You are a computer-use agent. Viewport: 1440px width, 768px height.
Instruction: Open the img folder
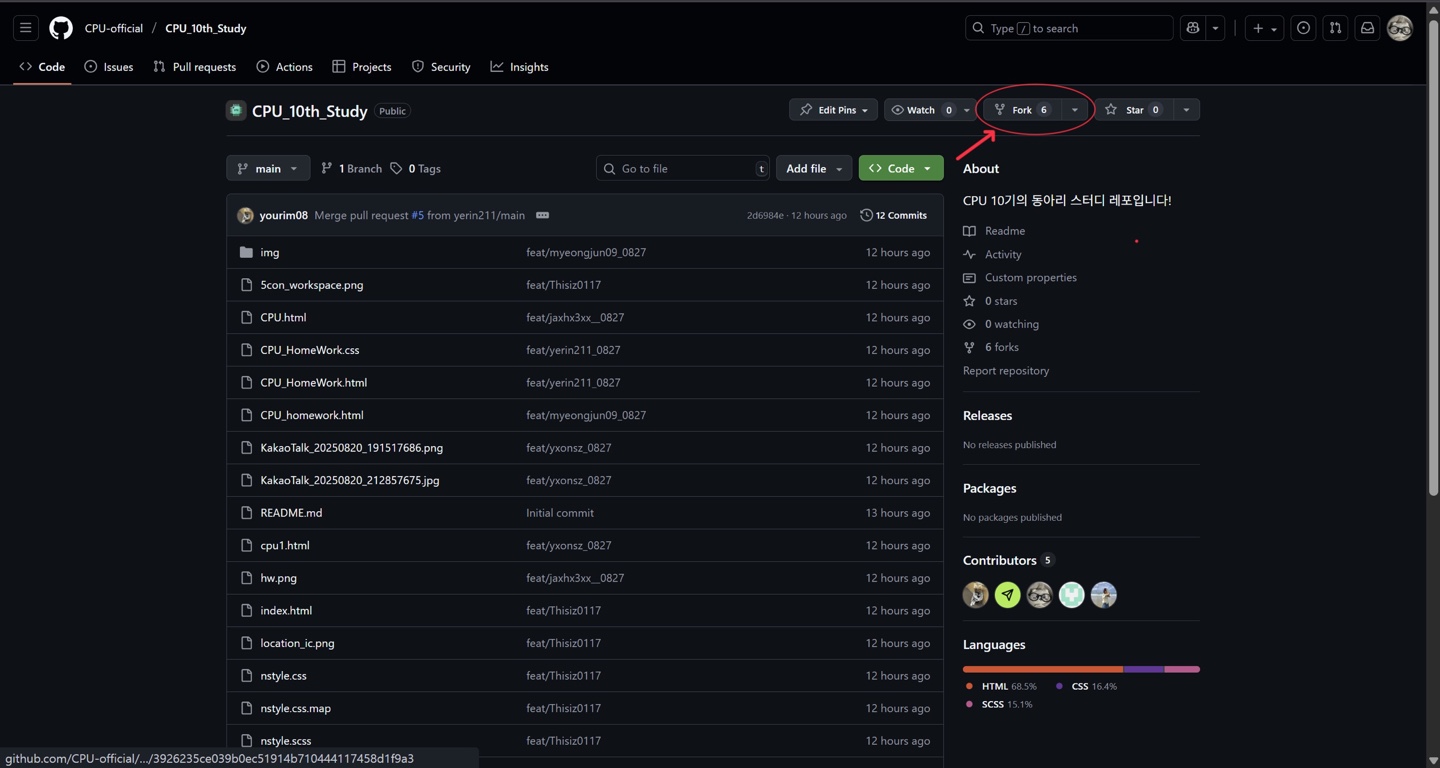click(x=270, y=252)
